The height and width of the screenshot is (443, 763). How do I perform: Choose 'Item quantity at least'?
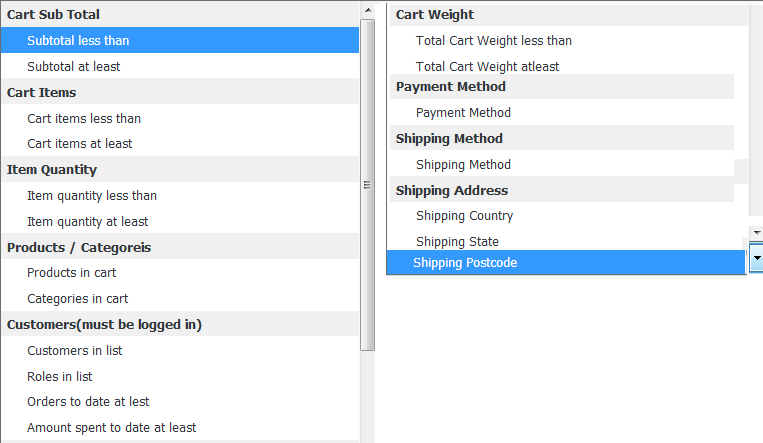tap(180, 222)
